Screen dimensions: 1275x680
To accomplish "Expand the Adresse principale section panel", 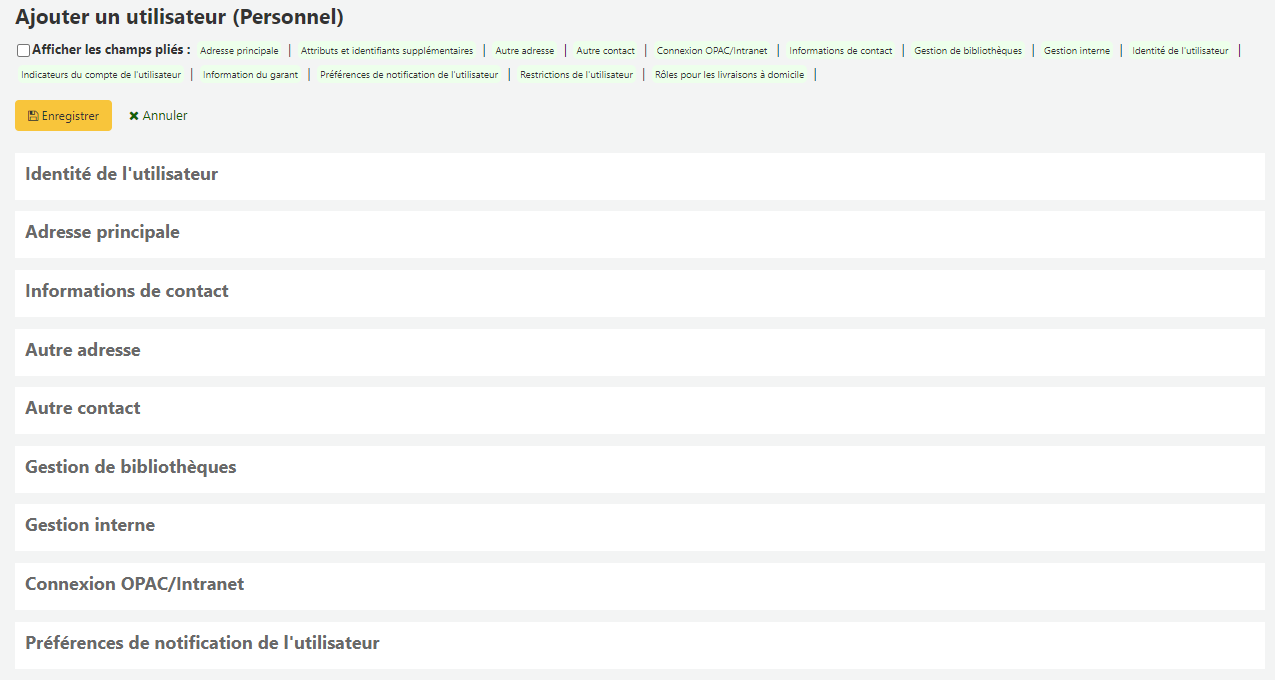I will pos(102,232).
